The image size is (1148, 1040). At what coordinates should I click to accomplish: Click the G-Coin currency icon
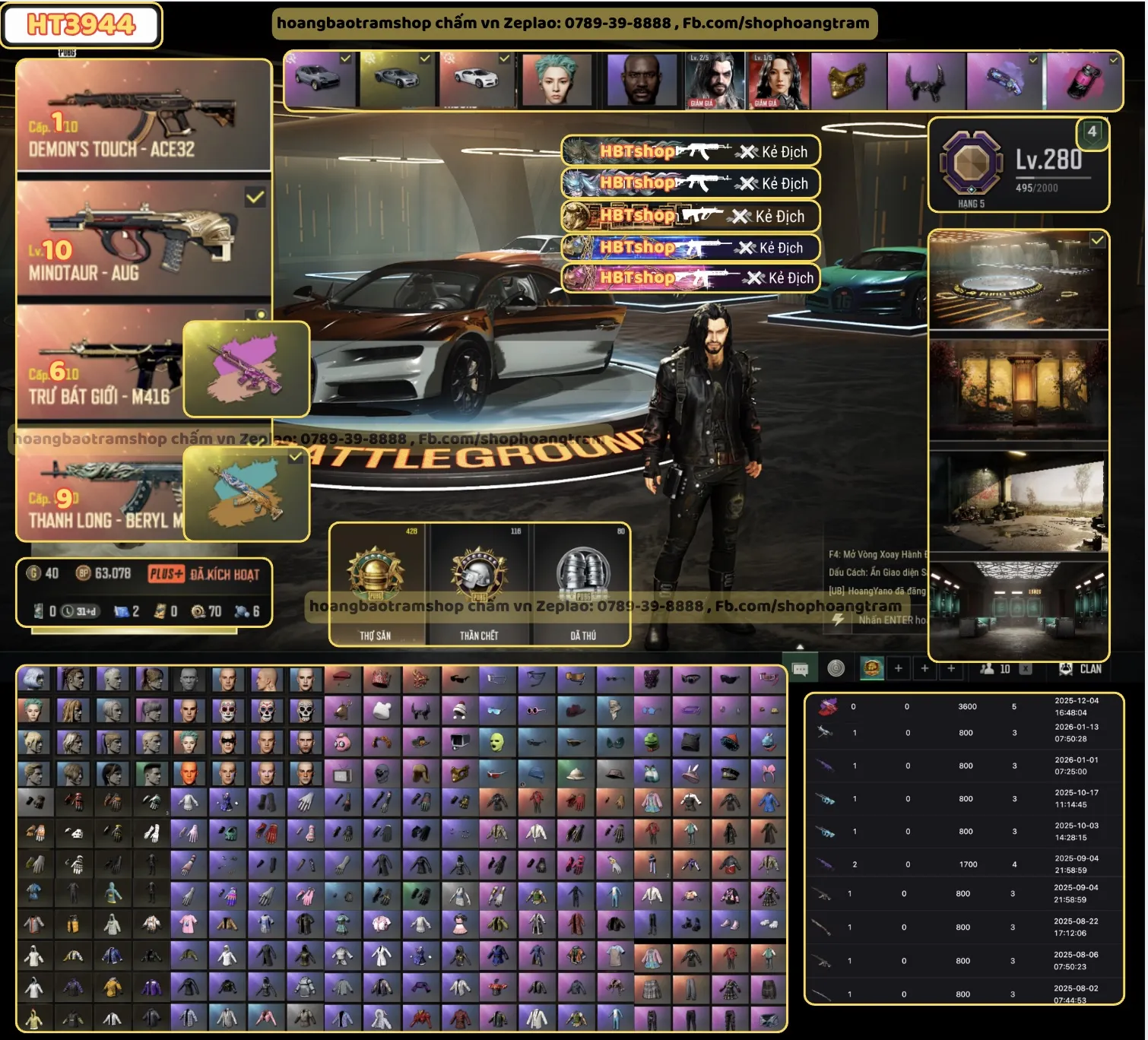[x=33, y=573]
